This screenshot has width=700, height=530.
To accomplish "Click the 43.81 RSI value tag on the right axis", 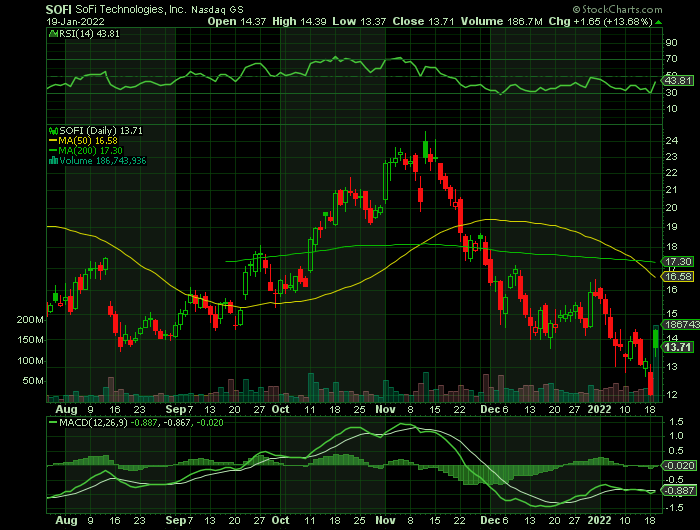I will coord(678,80).
